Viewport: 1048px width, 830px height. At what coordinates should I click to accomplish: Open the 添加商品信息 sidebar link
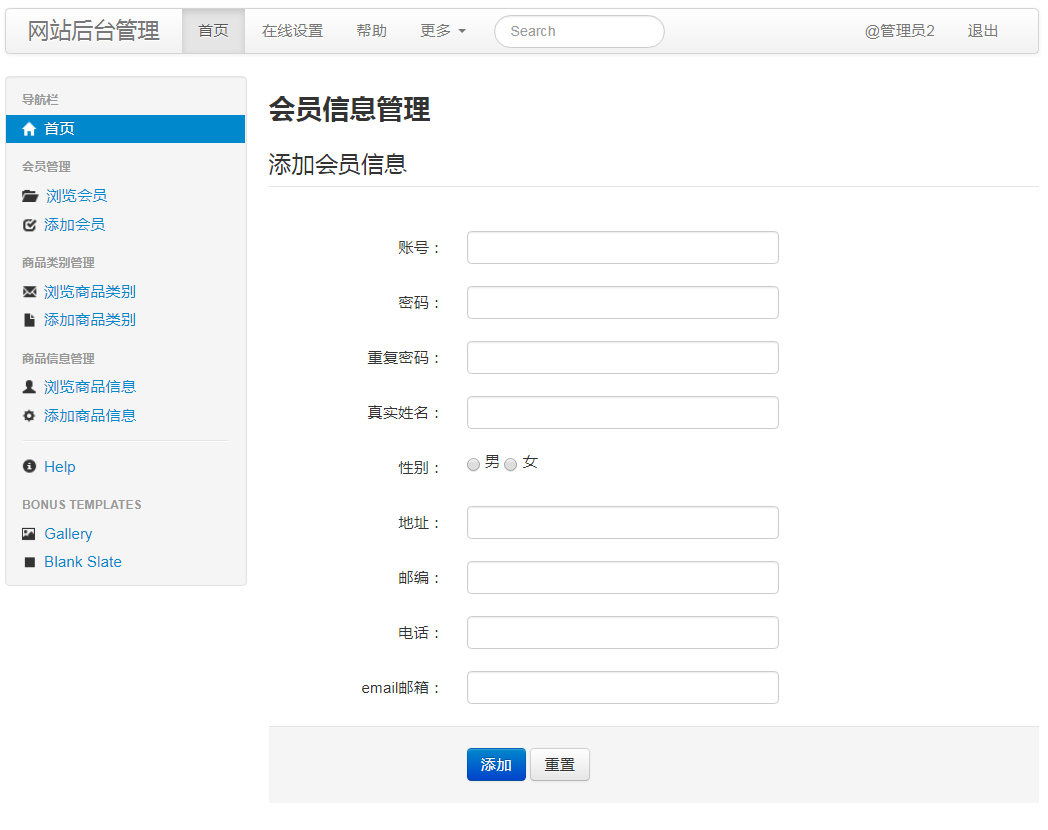pos(90,416)
